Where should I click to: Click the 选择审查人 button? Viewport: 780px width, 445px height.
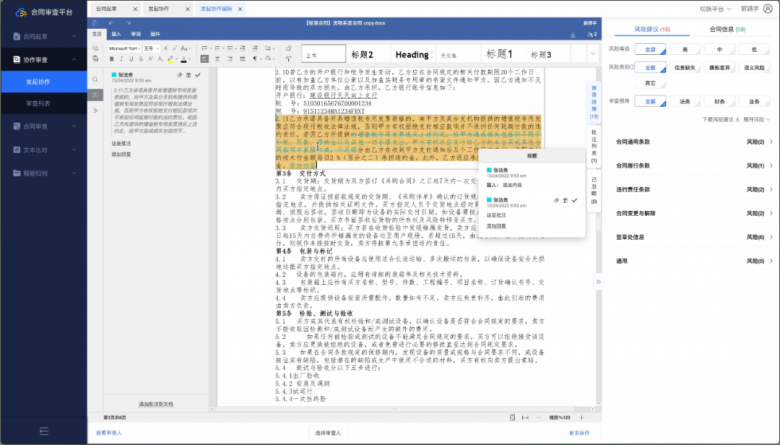tap(328, 433)
